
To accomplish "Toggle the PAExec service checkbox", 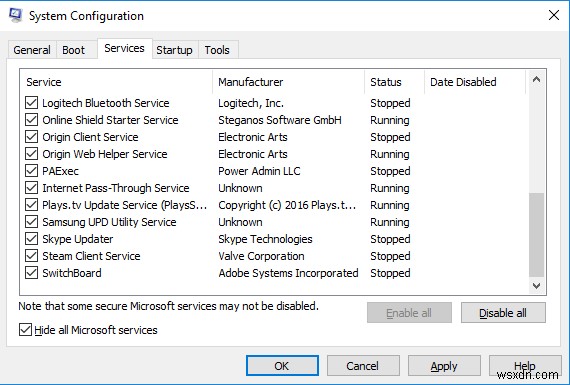I will click(32, 171).
